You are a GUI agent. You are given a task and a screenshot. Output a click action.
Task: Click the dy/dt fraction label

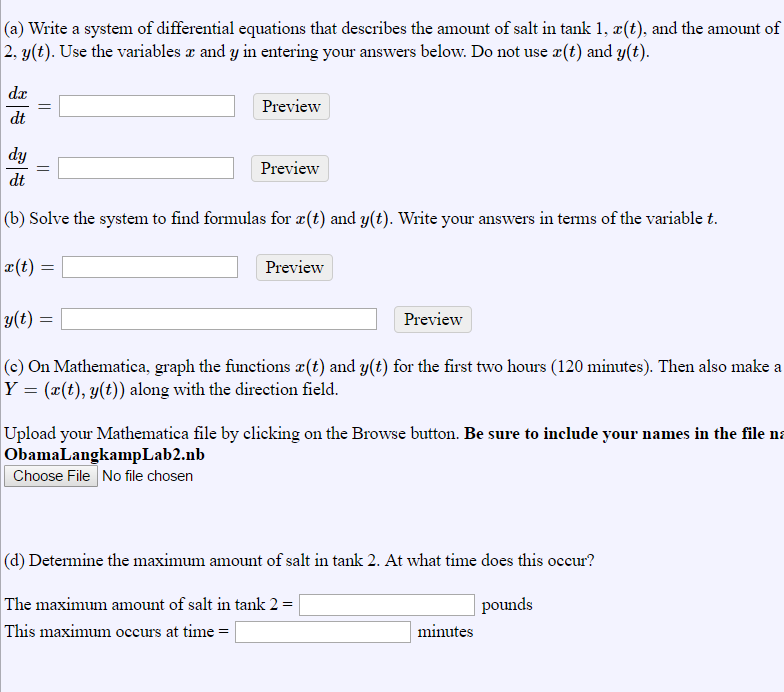[18, 168]
